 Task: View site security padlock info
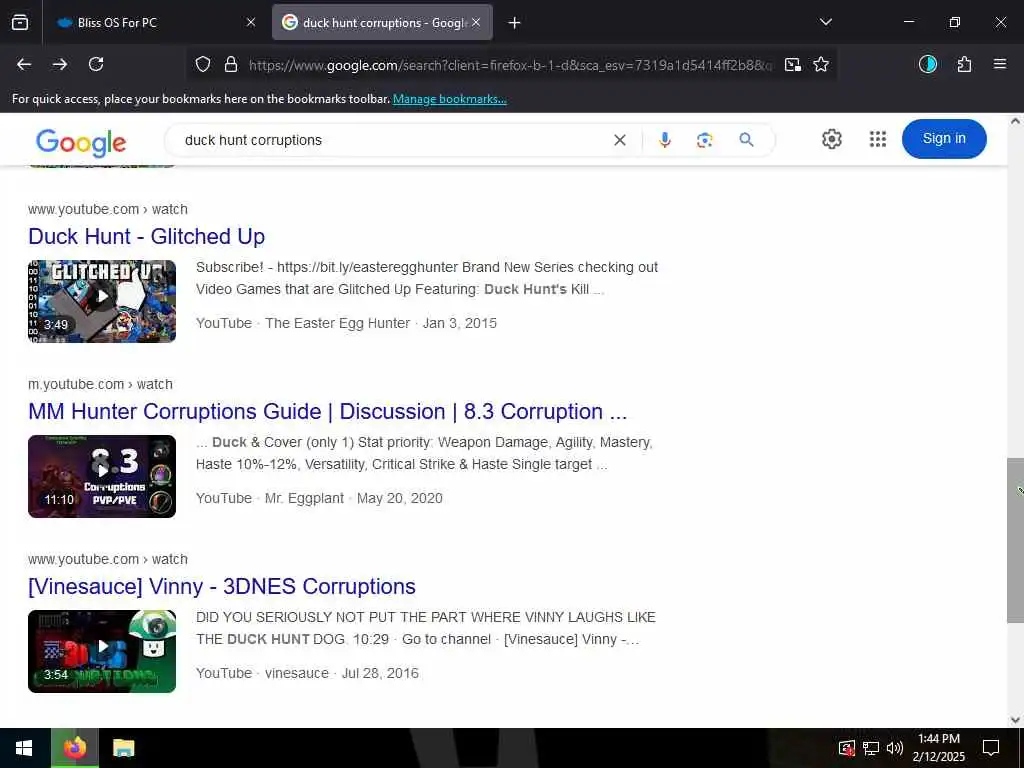(x=231, y=64)
